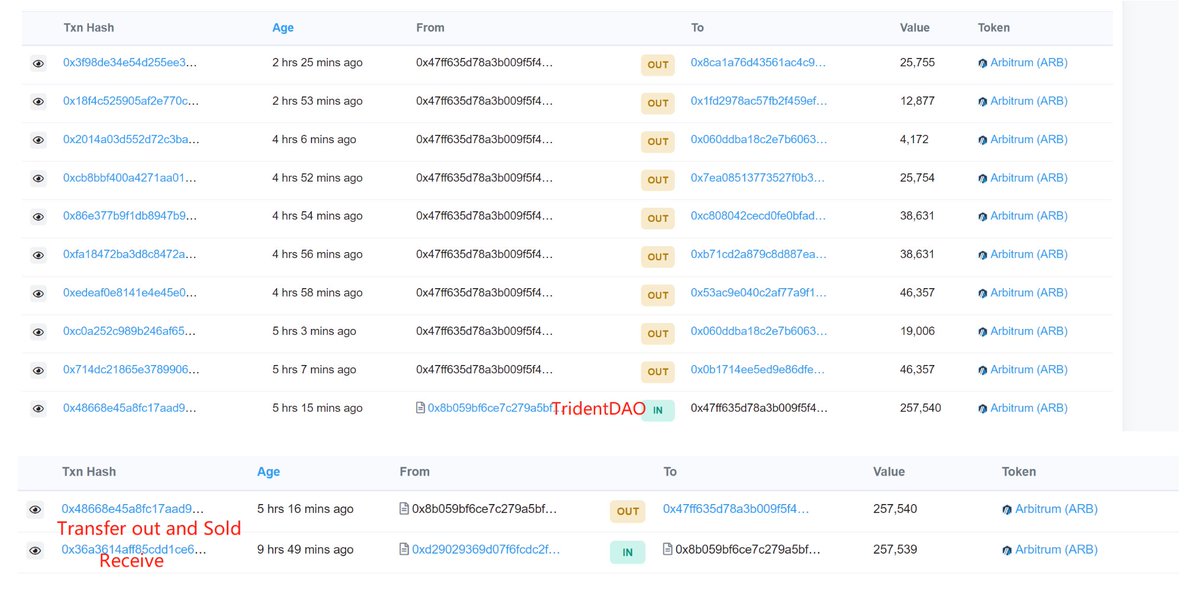Screen dimensions: 1200x591
Task: Open address 0x060ddba18c2e7b6063 in 4 hrs 6 mins row
Action: 759,139
